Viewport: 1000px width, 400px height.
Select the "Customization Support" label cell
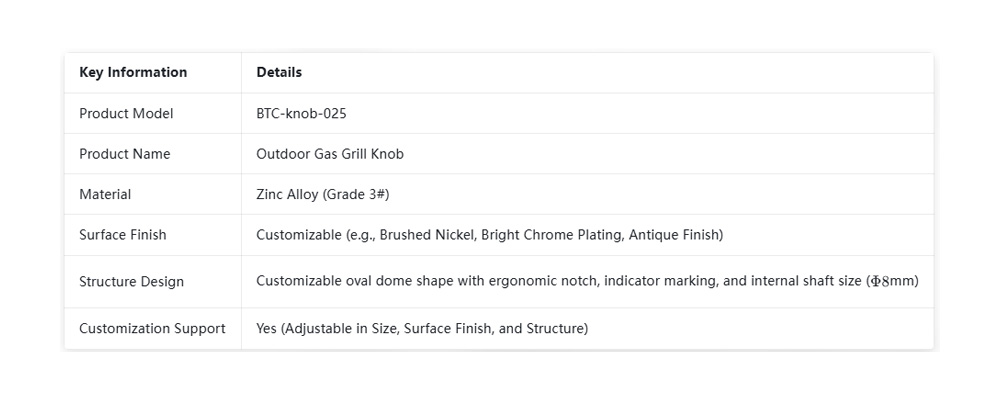click(x=152, y=328)
